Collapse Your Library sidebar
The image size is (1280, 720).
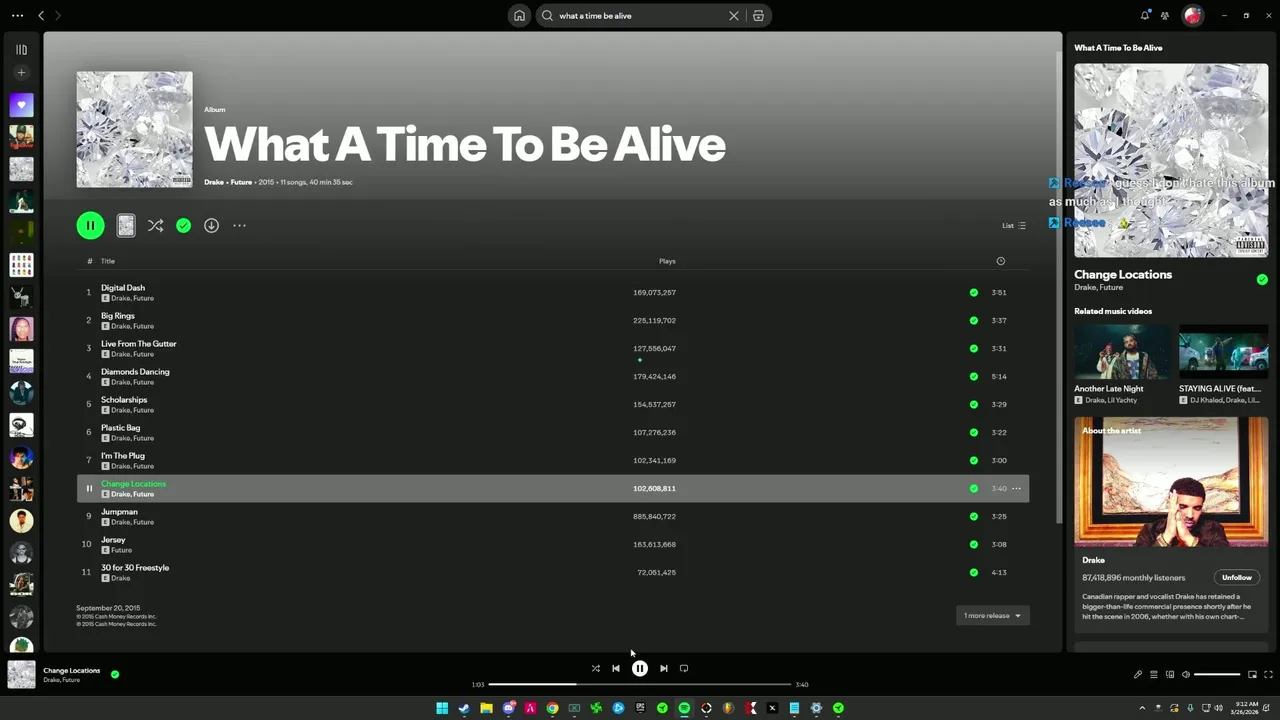tap(21, 49)
